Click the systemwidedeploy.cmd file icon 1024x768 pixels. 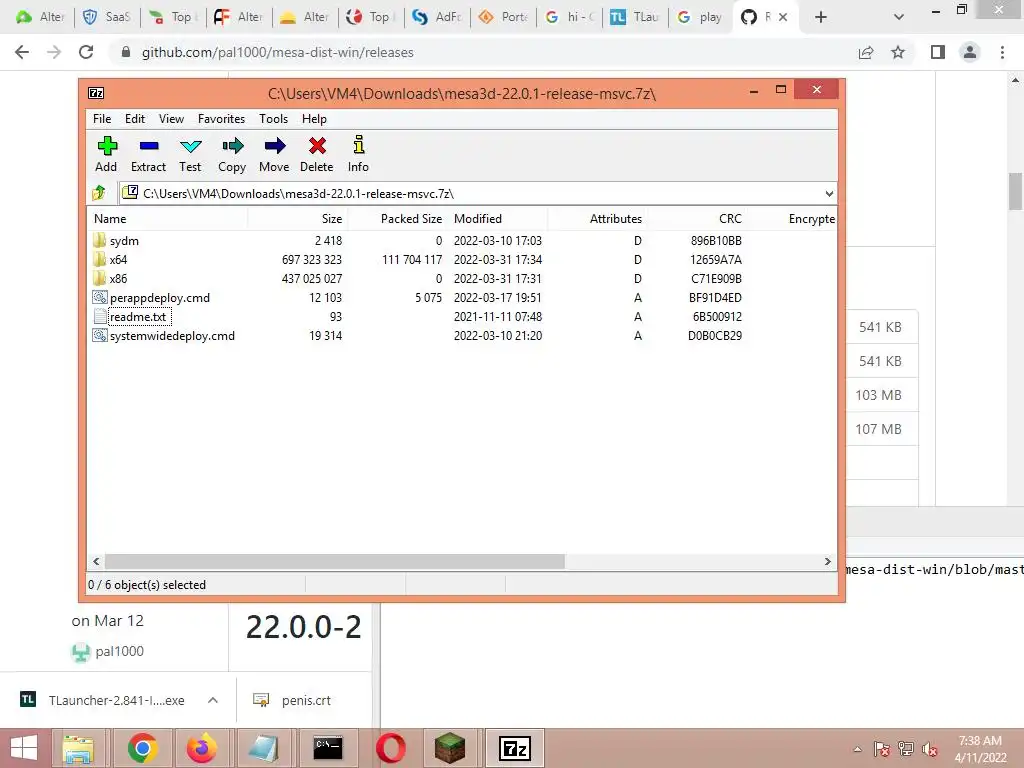(99, 335)
